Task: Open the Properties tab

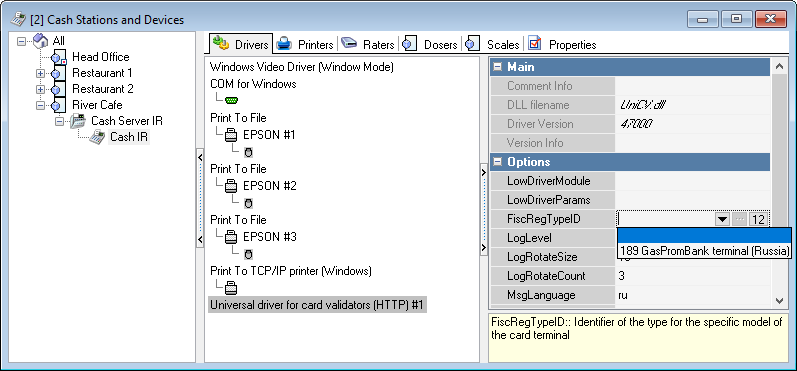Action: [x=562, y=45]
